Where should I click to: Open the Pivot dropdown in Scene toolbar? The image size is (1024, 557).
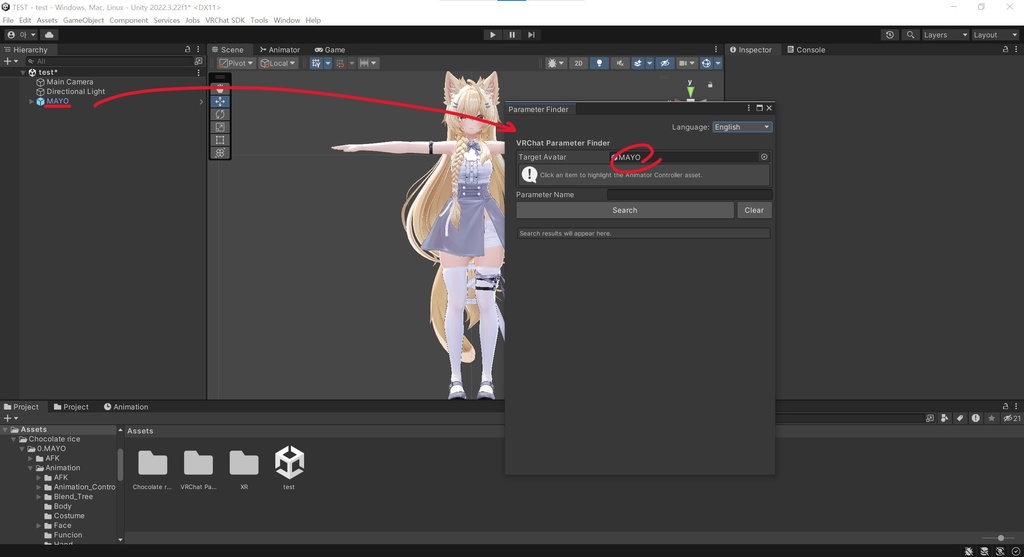pos(236,63)
